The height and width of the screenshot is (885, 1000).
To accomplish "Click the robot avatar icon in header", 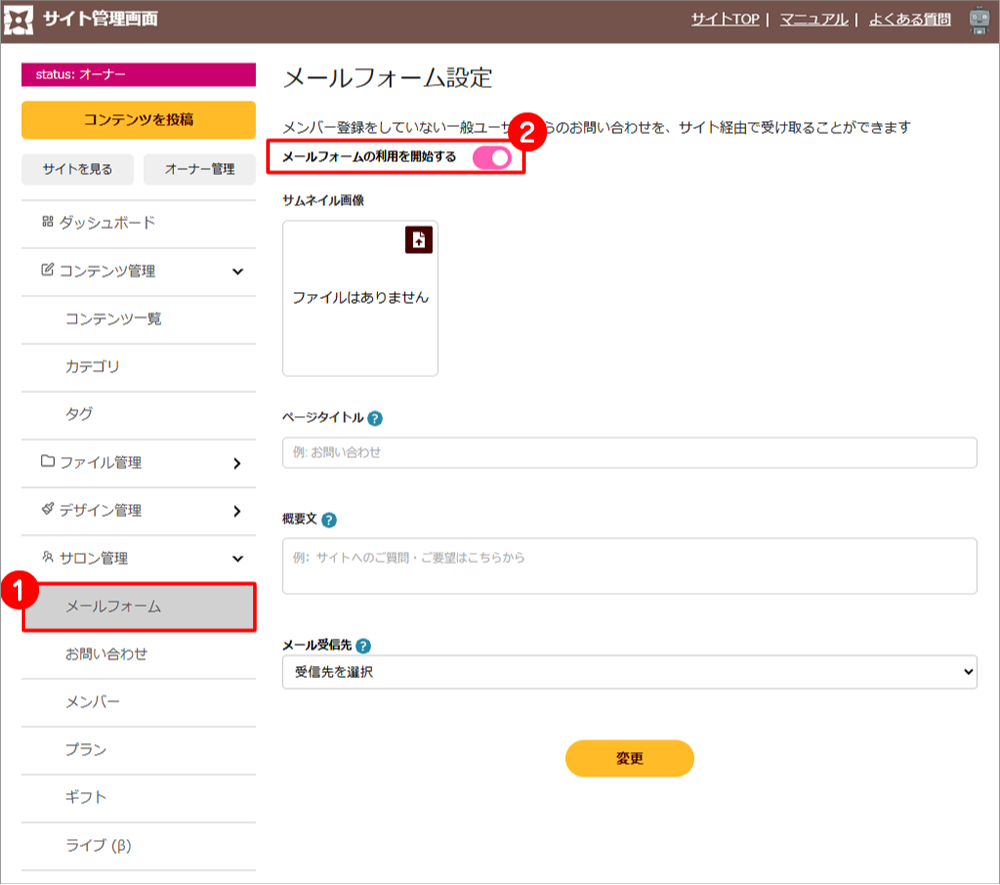I will click(x=979, y=20).
